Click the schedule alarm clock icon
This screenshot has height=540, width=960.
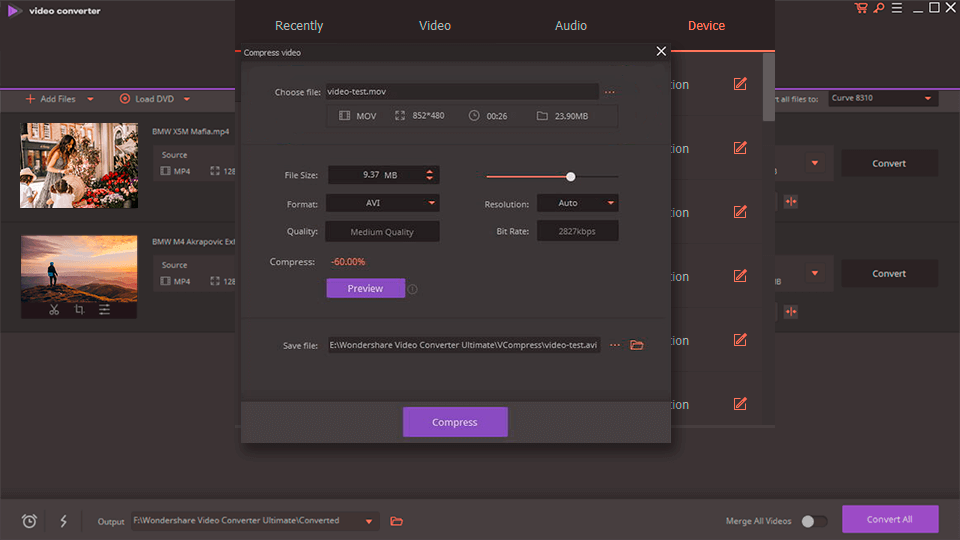pyautogui.click(x=29, y=521)
